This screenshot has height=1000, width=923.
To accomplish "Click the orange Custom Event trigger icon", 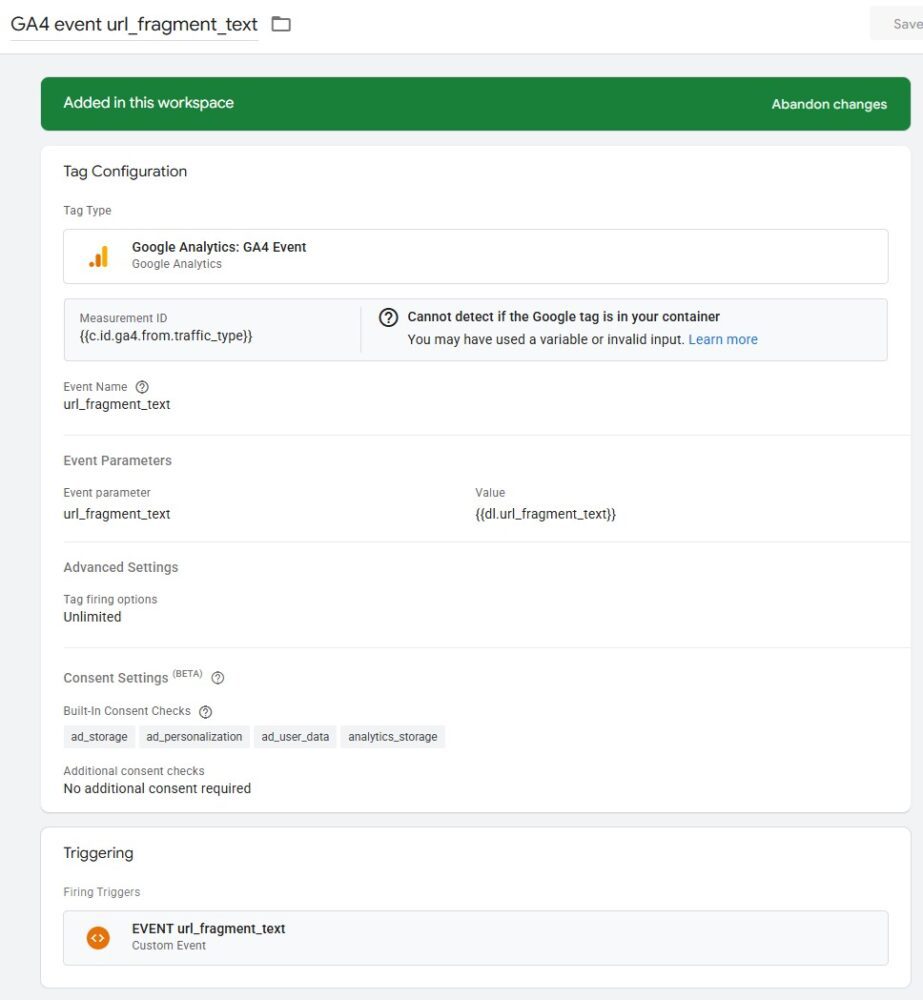I will (98, 937).
